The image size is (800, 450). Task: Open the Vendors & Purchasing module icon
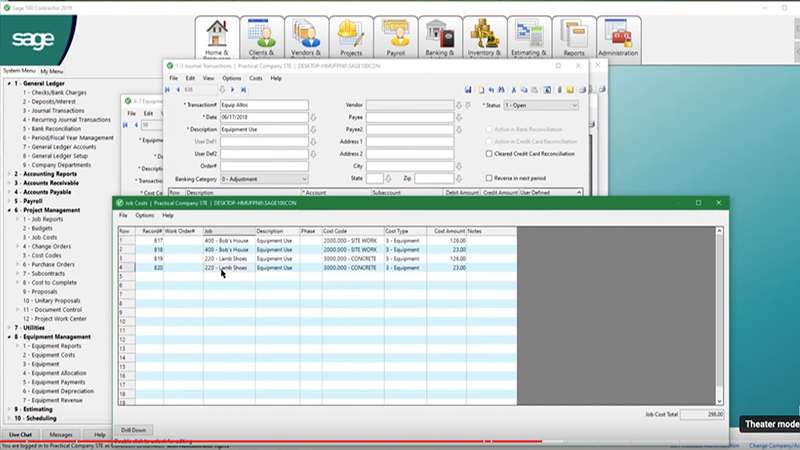tap(306, 38)
